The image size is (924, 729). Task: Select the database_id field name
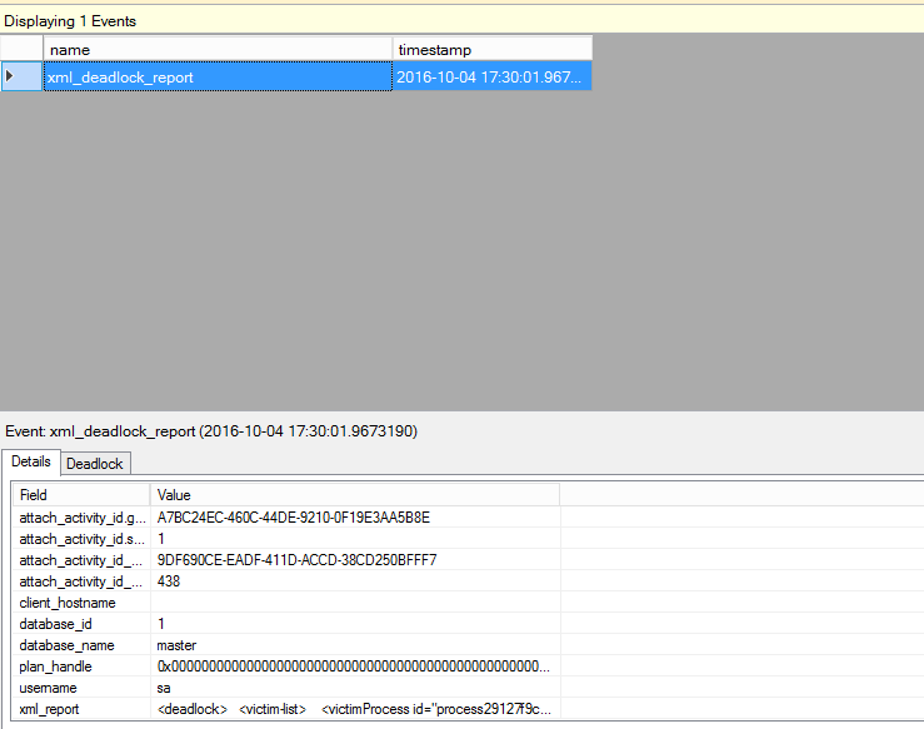tap(59, 624)
